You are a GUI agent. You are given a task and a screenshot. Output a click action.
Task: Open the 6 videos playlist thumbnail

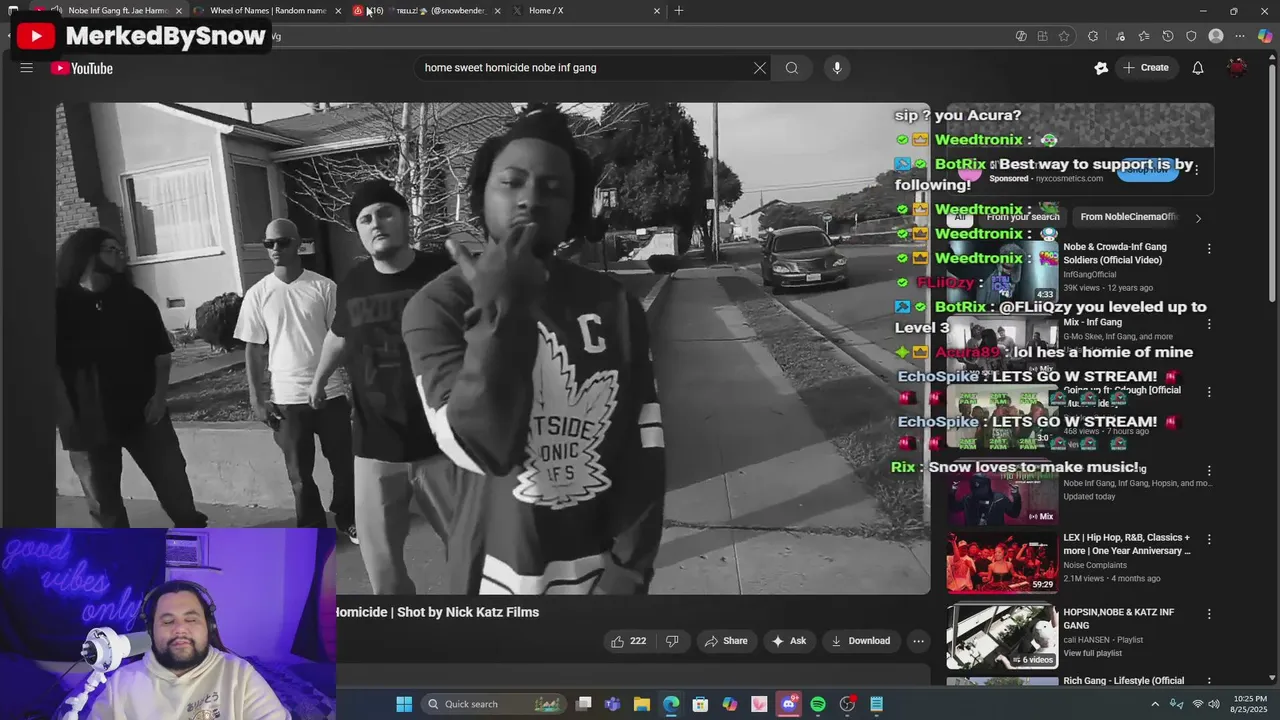tap(1002, 637)
